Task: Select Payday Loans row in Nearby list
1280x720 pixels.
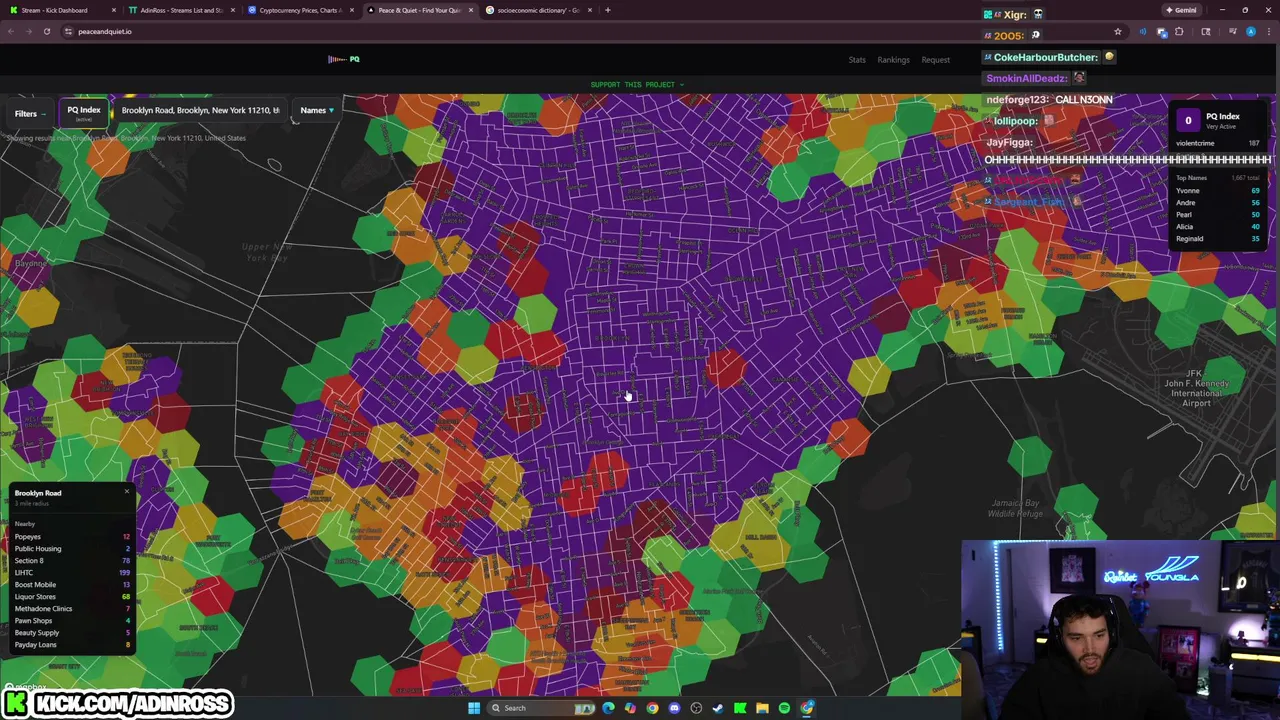Action: point(72,645)
